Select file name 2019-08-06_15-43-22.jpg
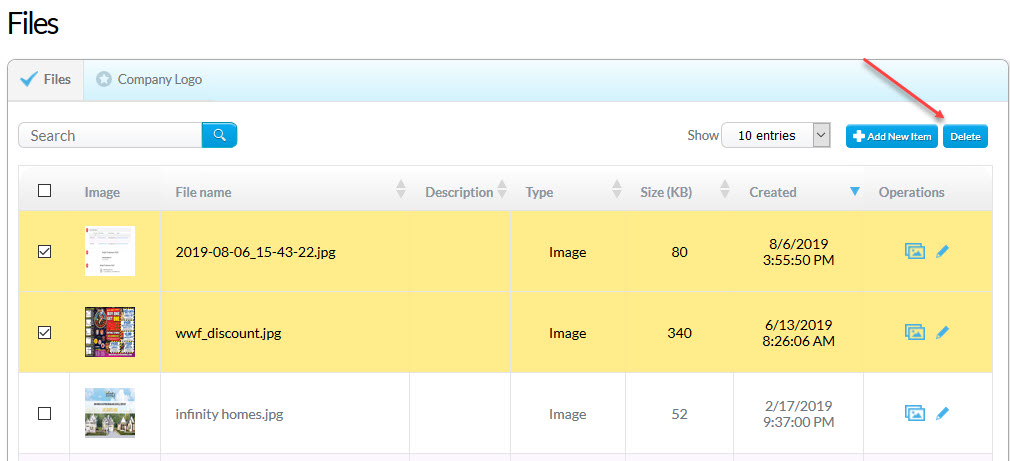 click(x=255, y=252)
